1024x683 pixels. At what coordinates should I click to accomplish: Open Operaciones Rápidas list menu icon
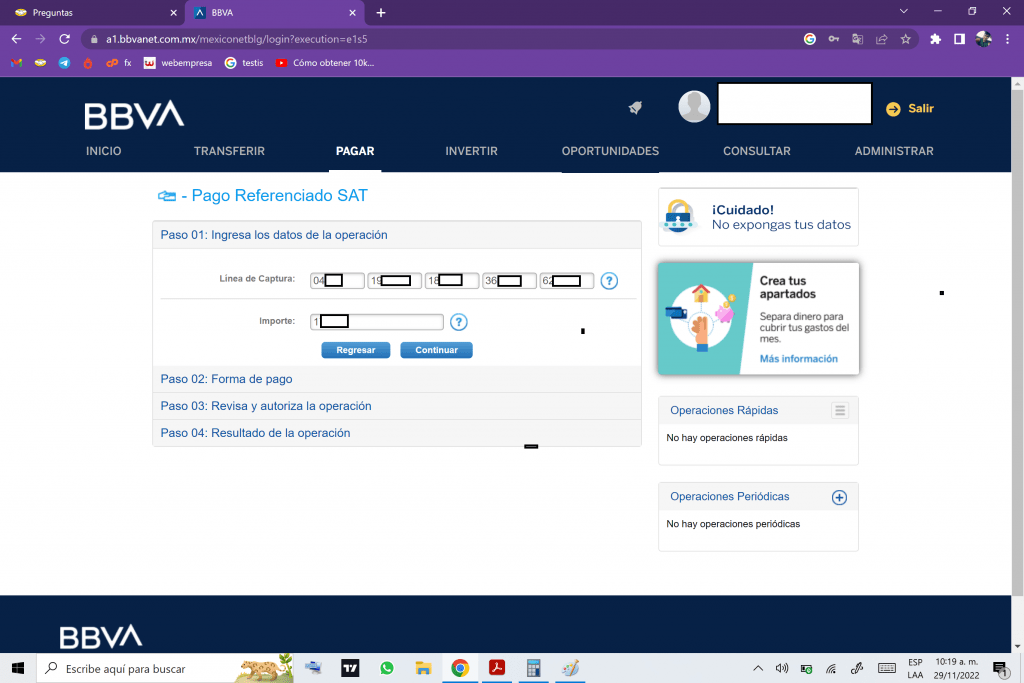(x=840, y=410)
